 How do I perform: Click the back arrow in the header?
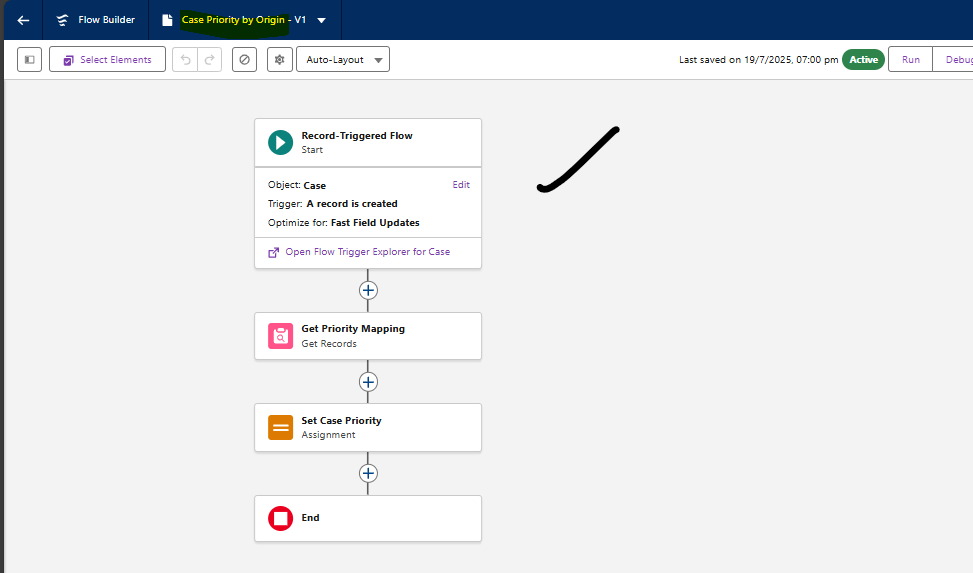coord(23,20)
